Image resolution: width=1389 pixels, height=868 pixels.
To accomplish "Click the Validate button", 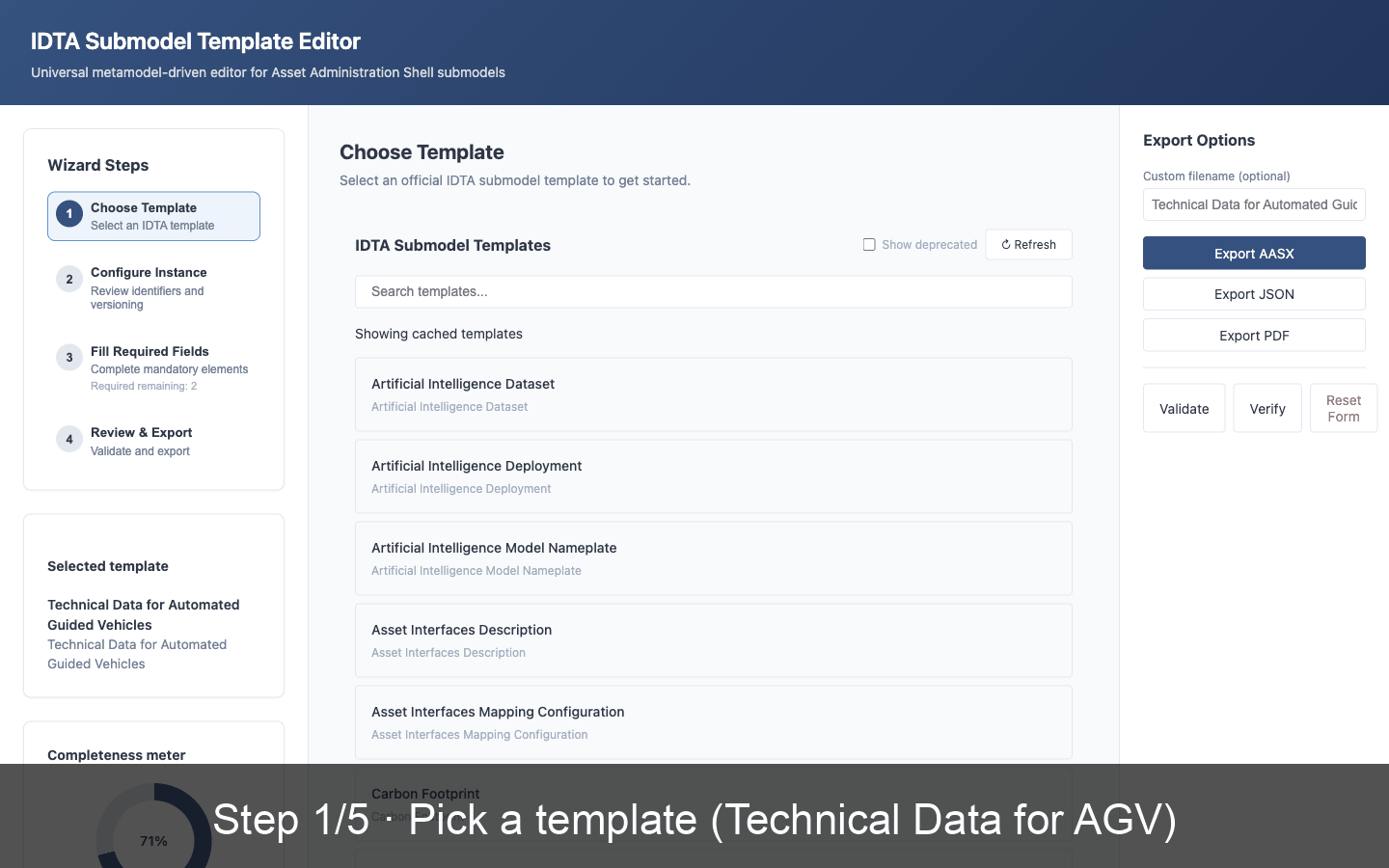I will point(1184,408).
